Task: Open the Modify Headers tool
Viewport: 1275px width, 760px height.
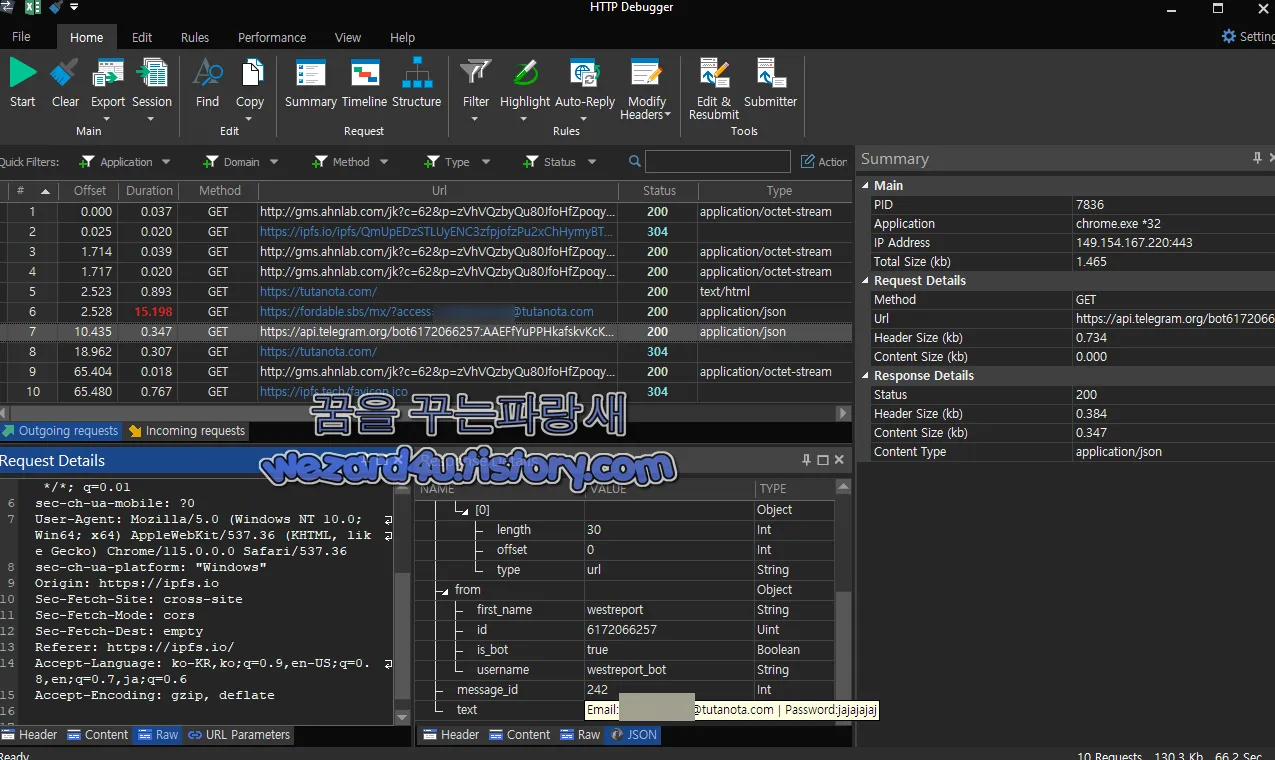Action: tap(646, 90)
